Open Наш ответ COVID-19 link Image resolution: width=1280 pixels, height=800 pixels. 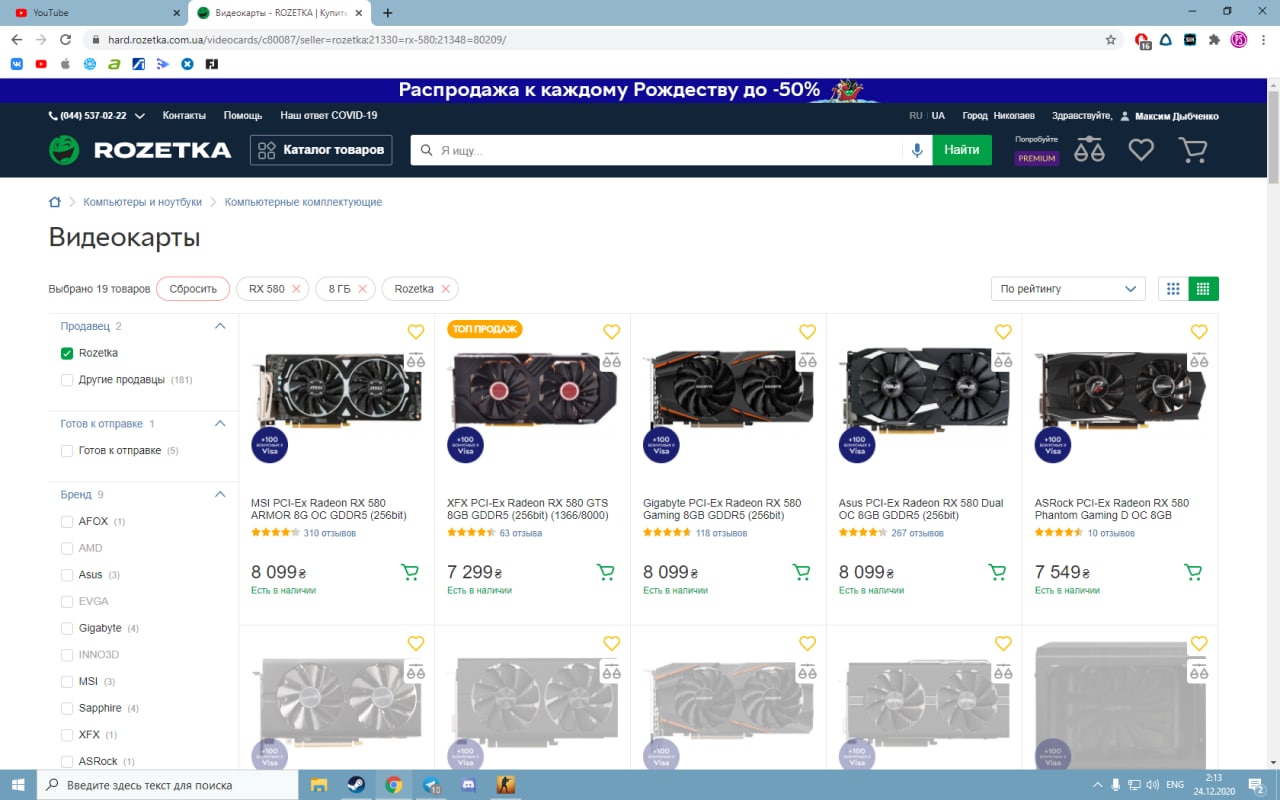[329, 116]
